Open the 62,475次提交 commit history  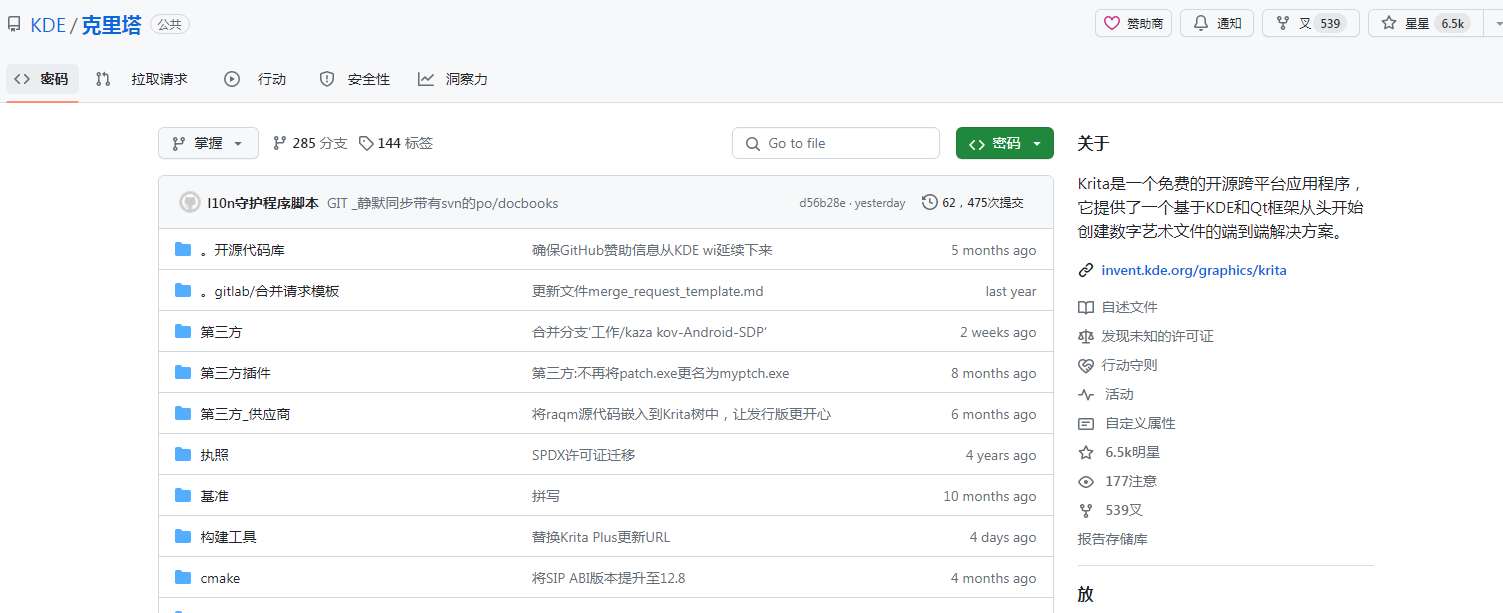[973, 202]
